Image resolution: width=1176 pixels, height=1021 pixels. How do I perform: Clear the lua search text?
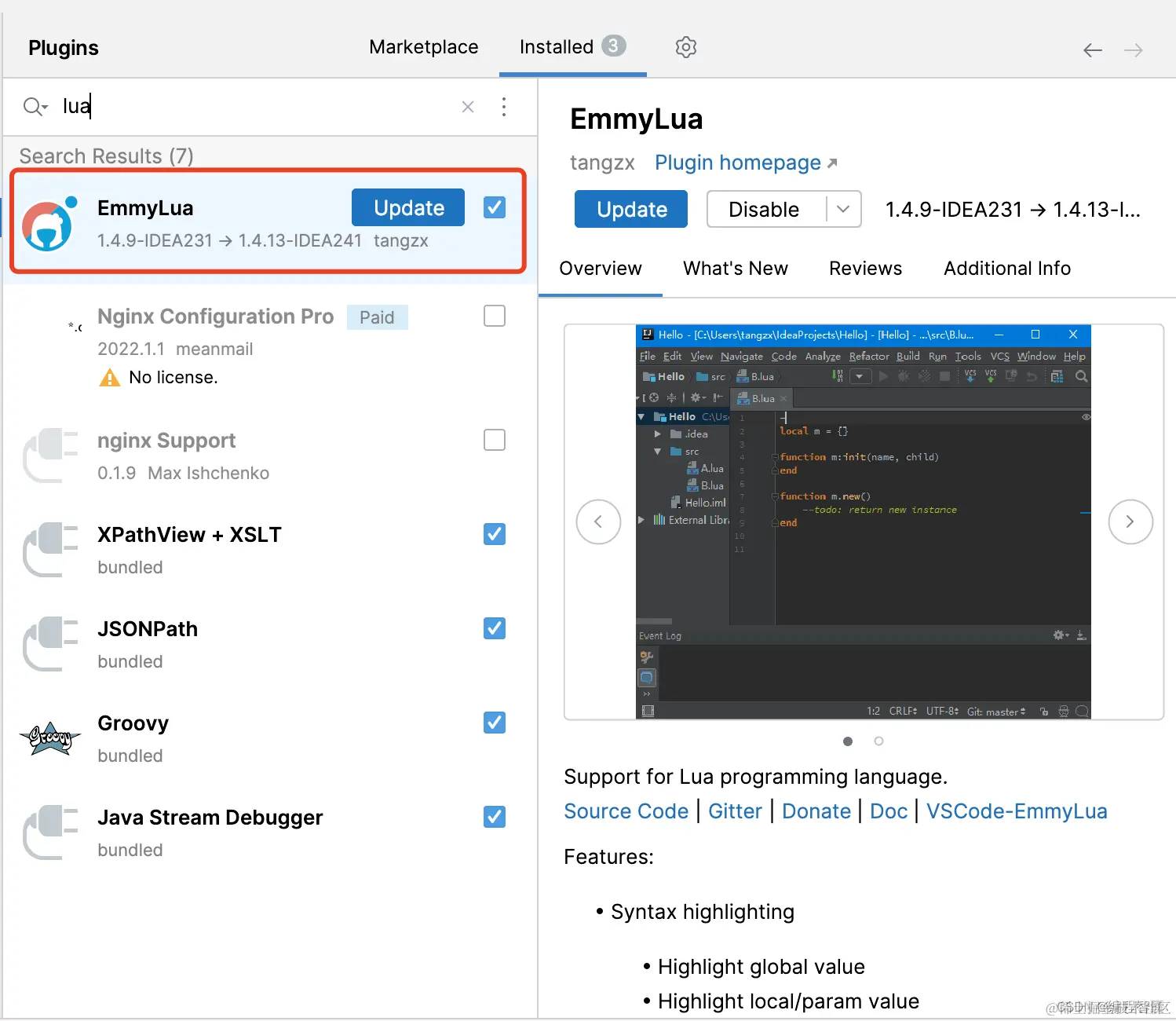(x=468, y=107)
